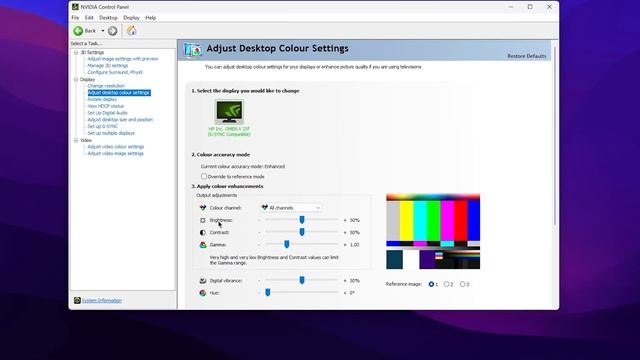Open the System Information link
Image resolution: width=640 pixels, height=360 pixels.
click(x=102, y=300)
